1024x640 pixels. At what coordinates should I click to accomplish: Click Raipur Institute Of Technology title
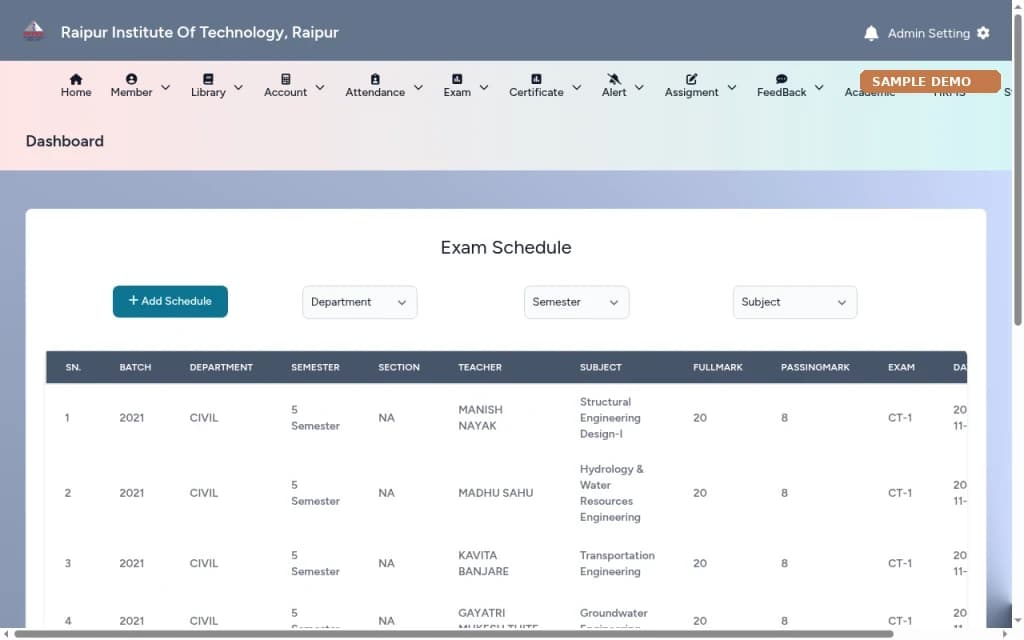click(200, 33)
